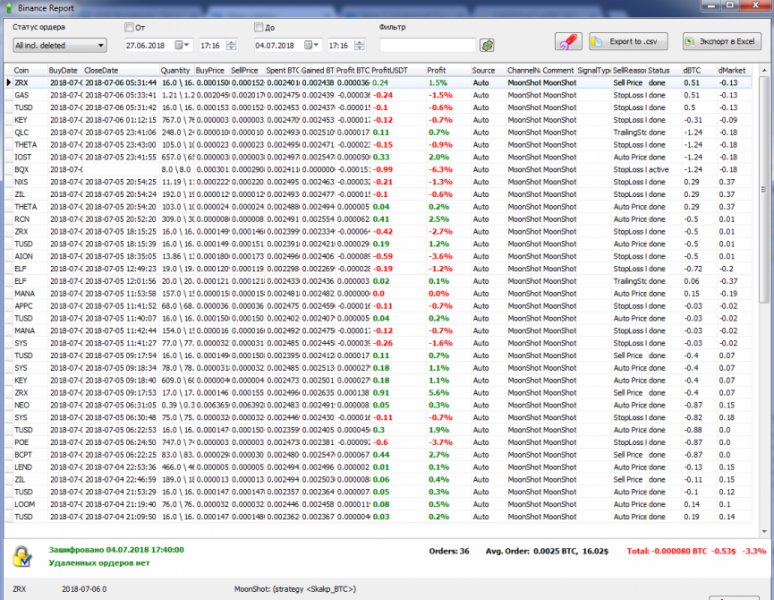The image size is (774, 600).
Task: Click the green refresh icon beside the filter field
Action: click(487, 45)
